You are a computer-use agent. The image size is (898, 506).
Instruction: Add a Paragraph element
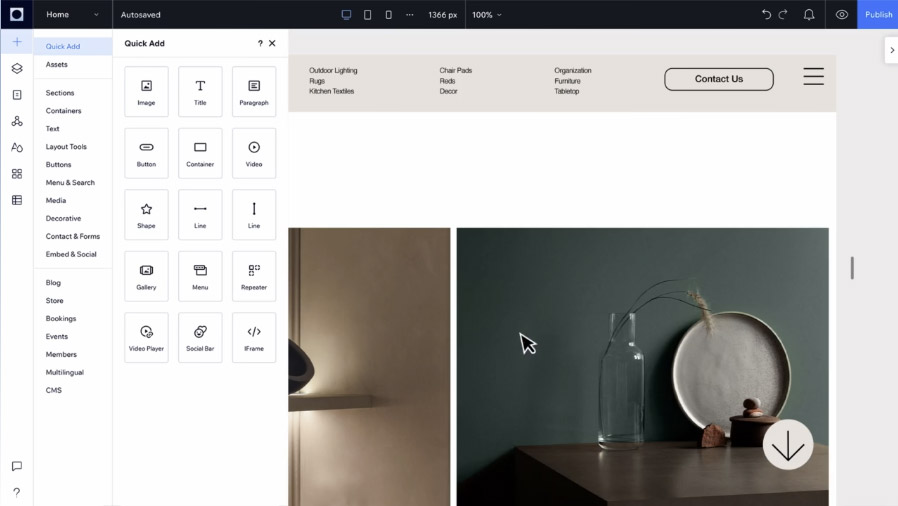254,92
